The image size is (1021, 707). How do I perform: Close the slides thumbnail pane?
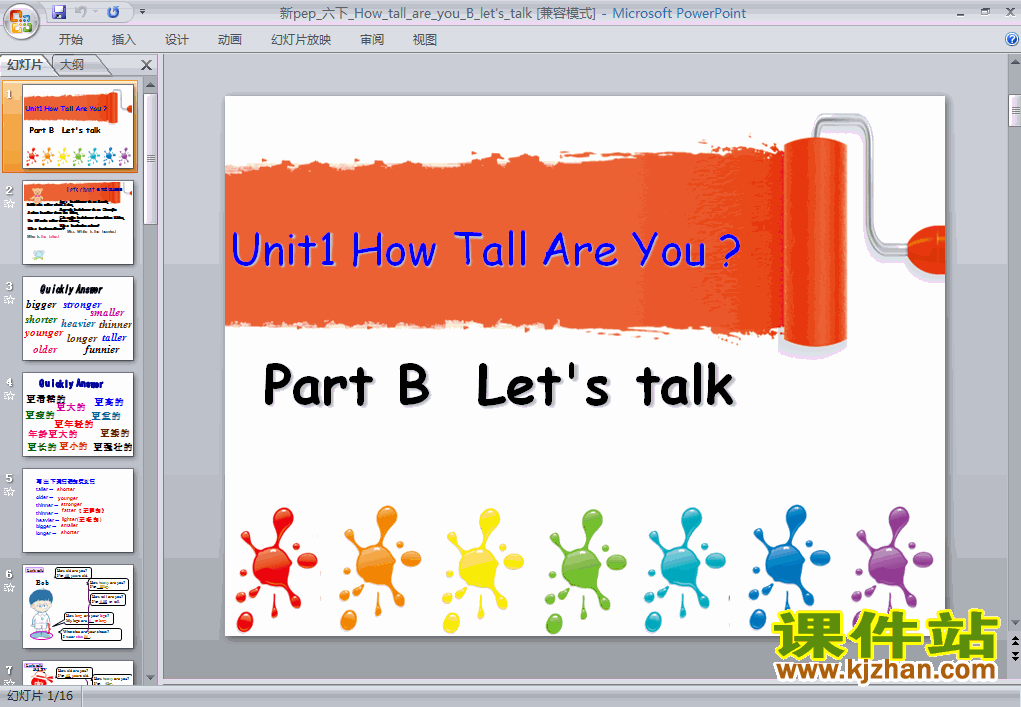coord(147,65)
